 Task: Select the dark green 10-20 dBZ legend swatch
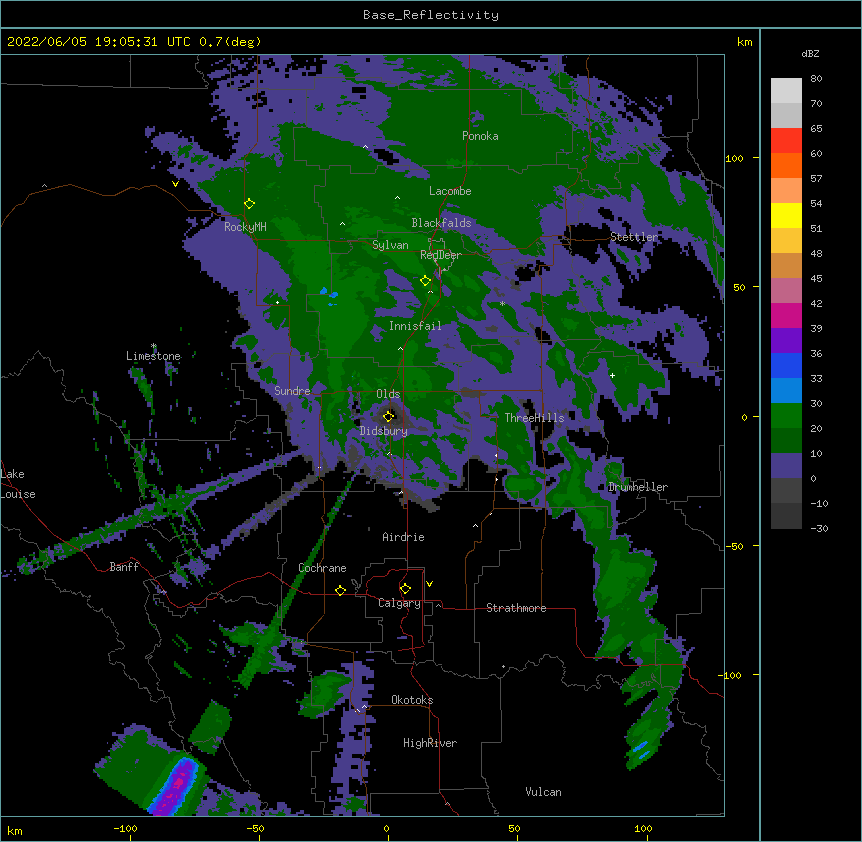pyautogui.click(x=786, y=440)
